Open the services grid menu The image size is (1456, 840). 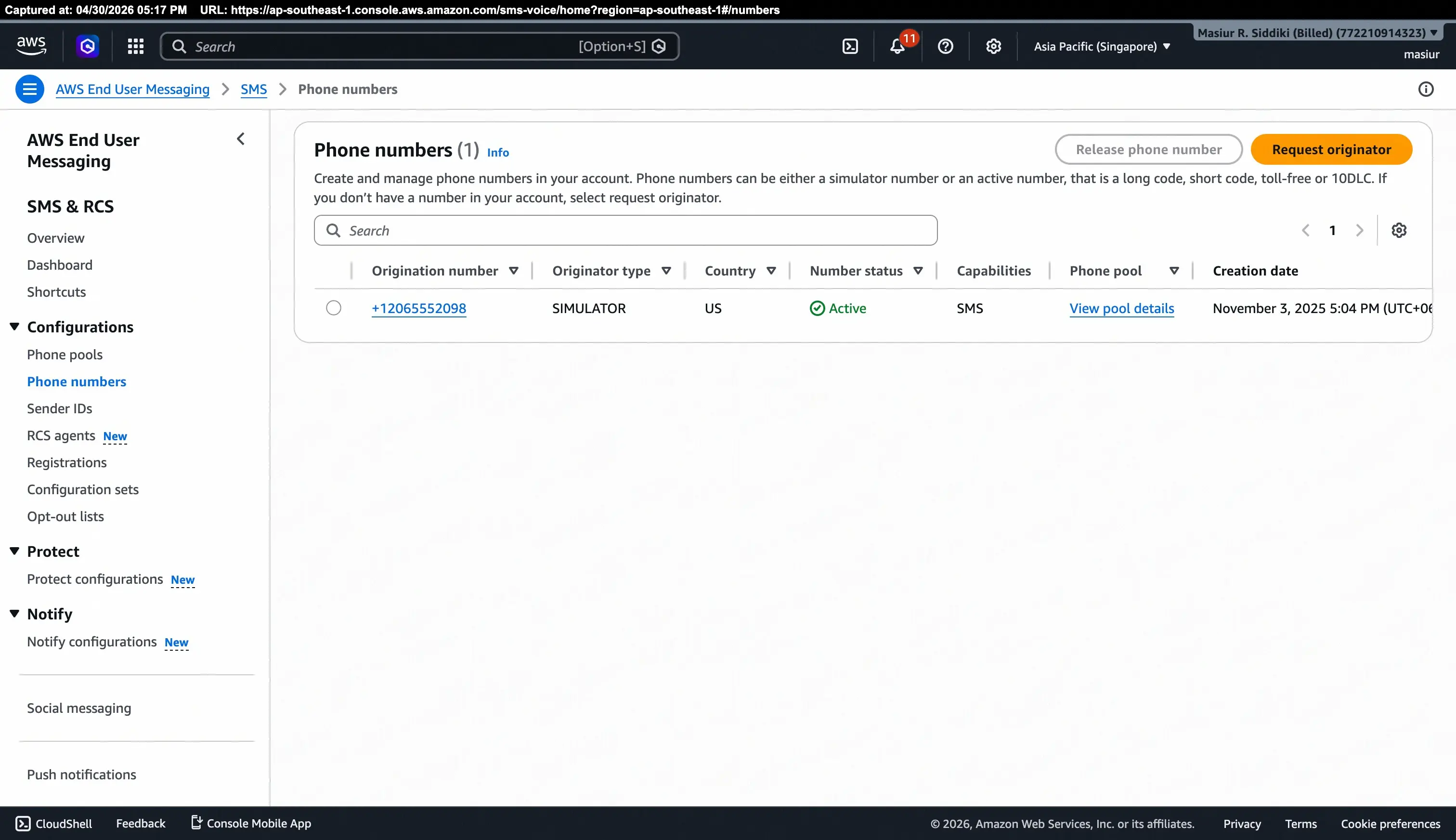click(135, 46)
